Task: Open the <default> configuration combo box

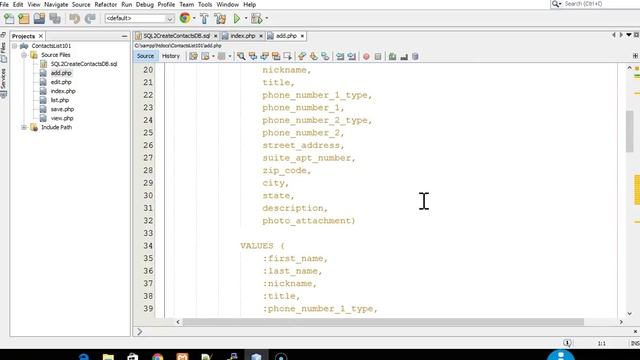Action: [x=140, y=18]
